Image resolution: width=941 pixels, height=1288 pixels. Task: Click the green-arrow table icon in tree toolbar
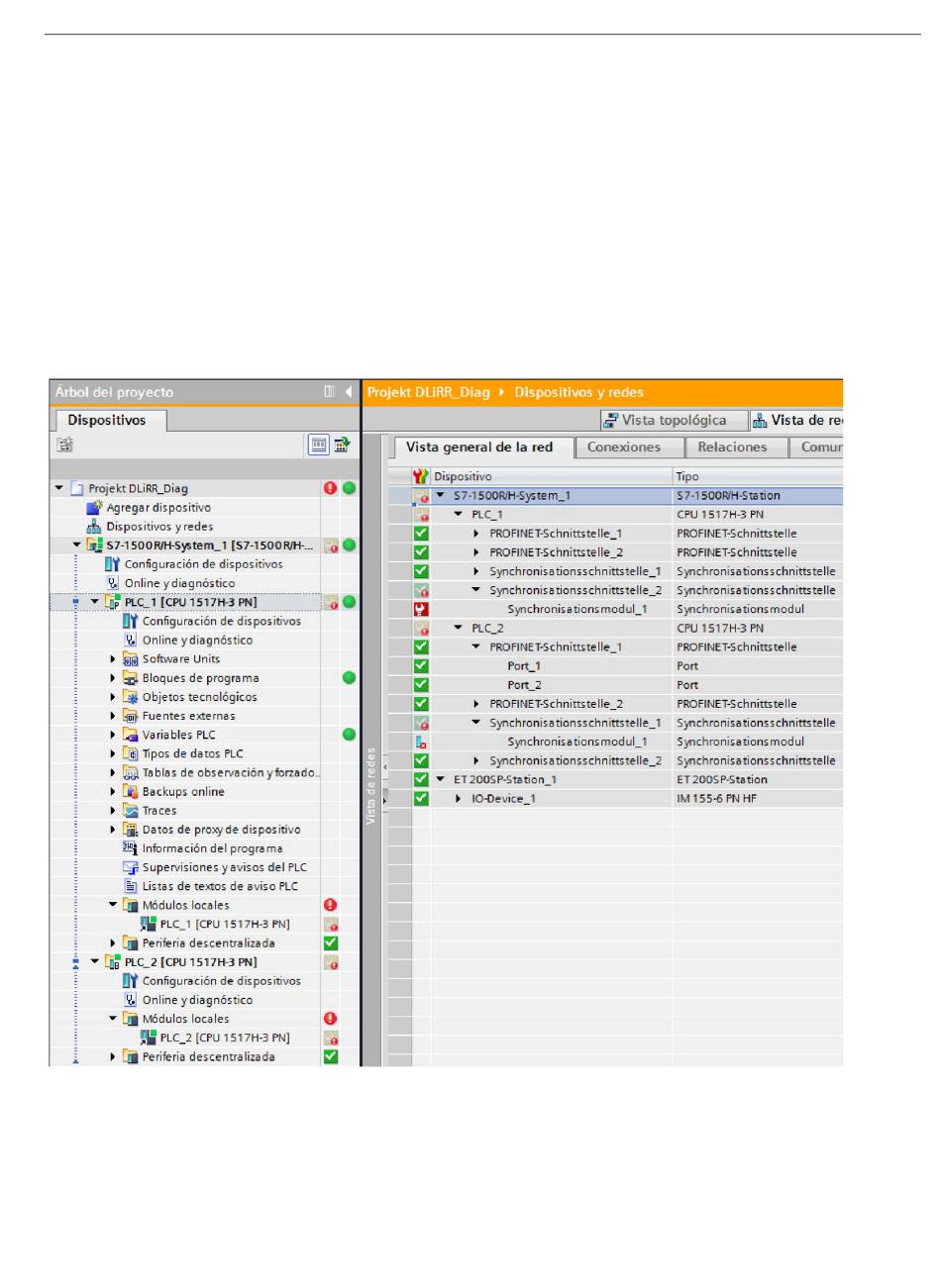point(342,446)
